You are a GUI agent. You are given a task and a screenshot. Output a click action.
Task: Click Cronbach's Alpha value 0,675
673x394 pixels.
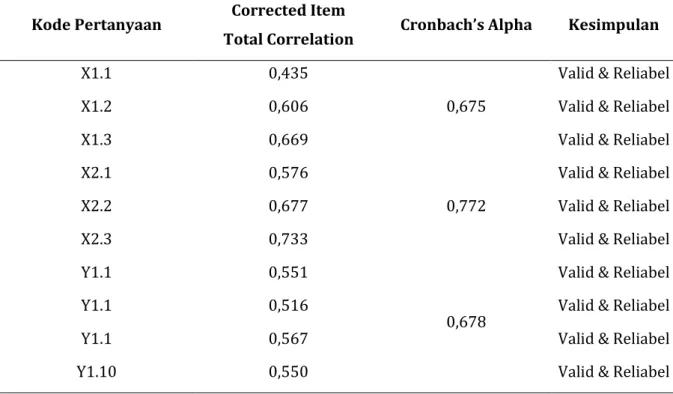(x=466, y=106)
